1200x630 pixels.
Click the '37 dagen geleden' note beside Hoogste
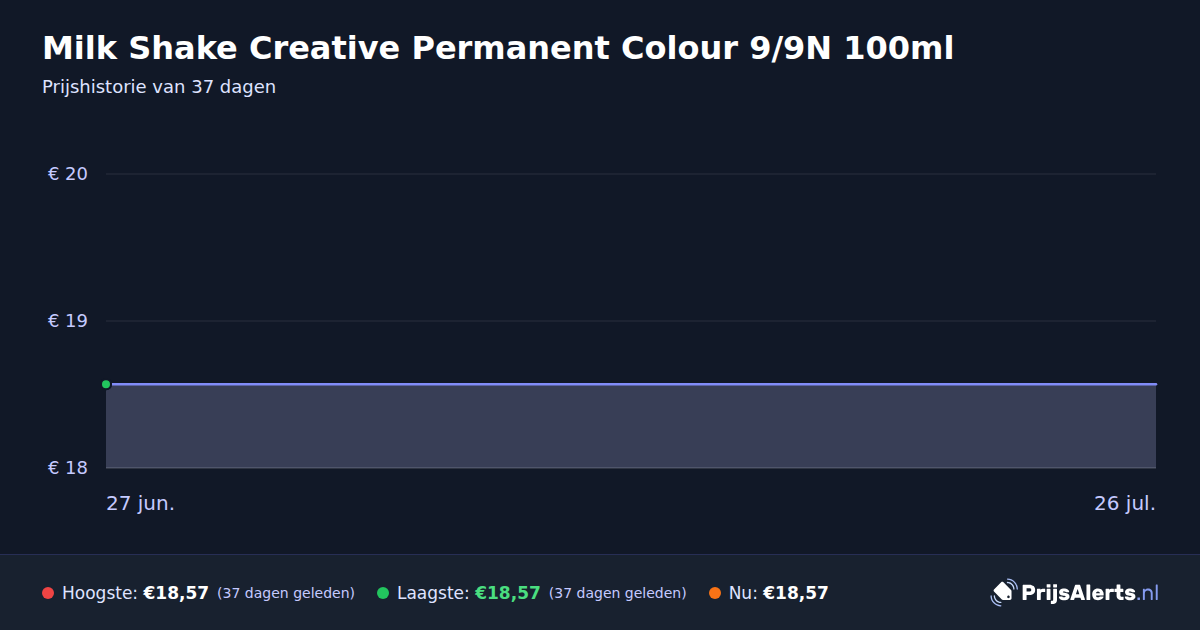click(x=286, y=593)
